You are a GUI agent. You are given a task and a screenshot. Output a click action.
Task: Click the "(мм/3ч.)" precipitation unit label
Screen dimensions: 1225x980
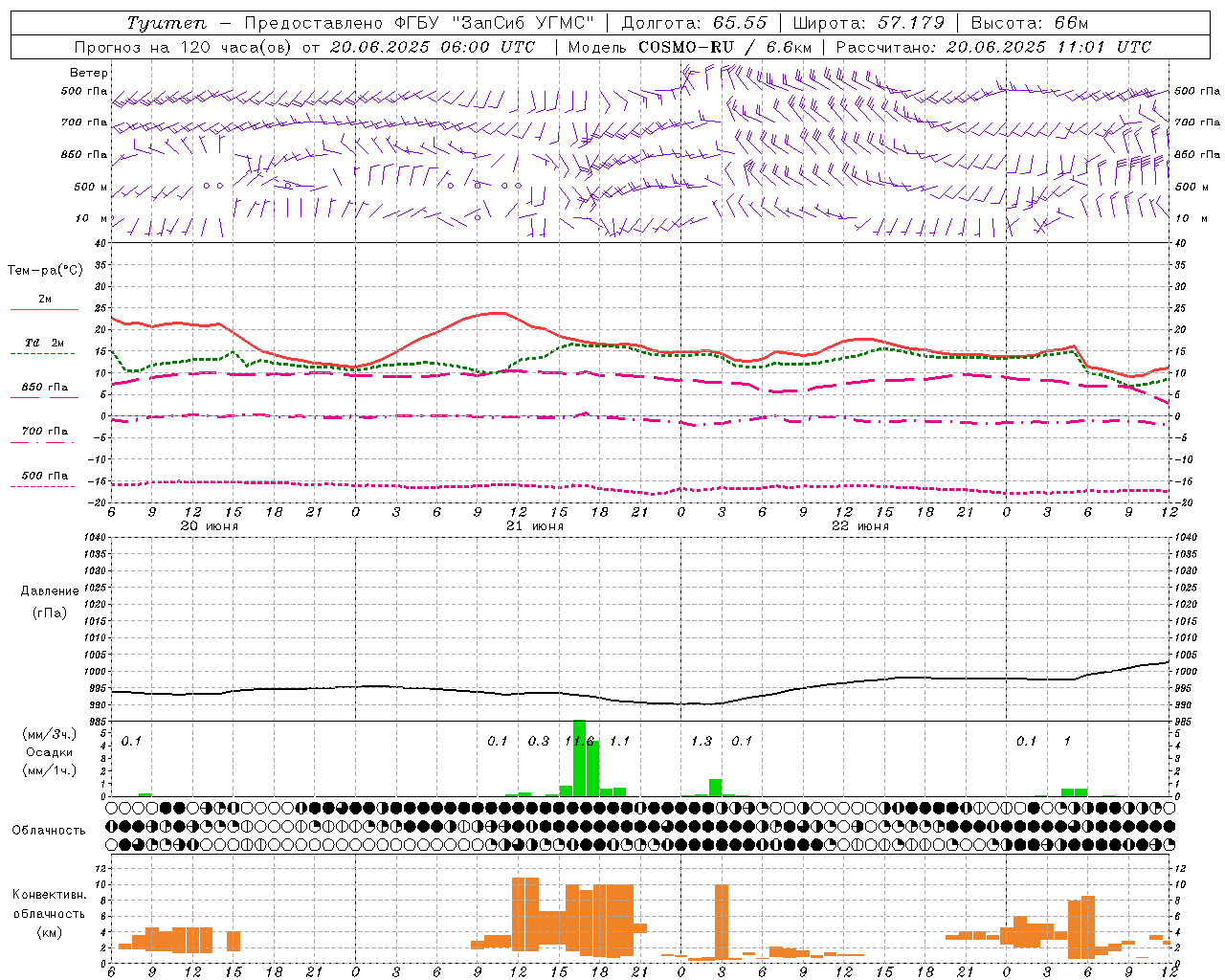click(49, 734)
